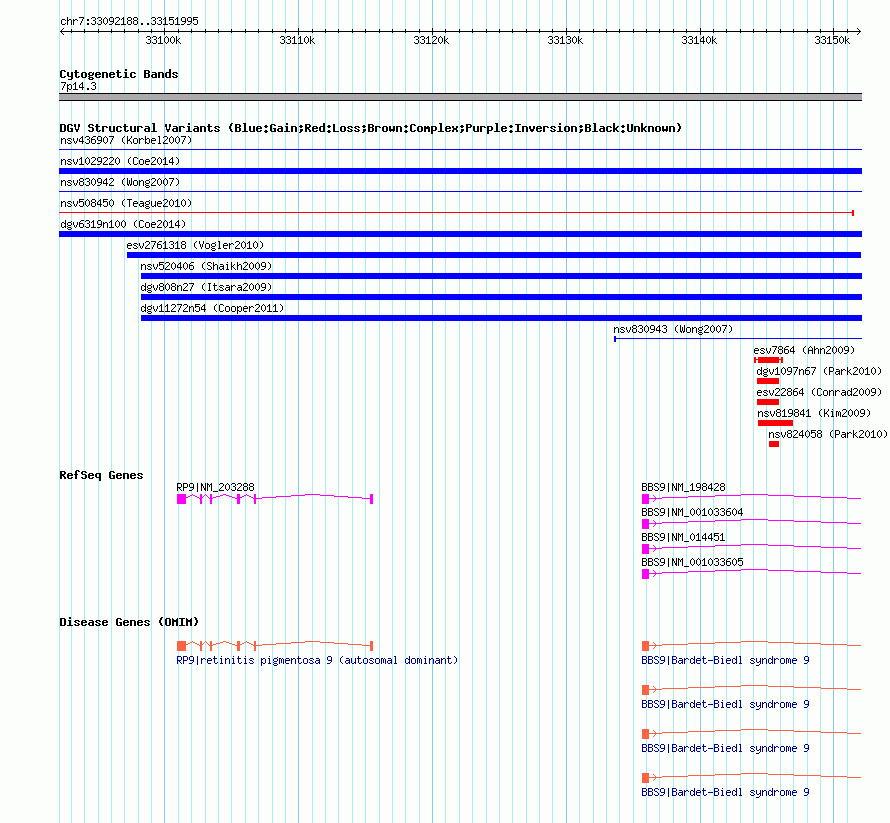This screenshot has width=890, height=823.
Task: Click the 33110k ruler tick label
Action: (297, 40)
